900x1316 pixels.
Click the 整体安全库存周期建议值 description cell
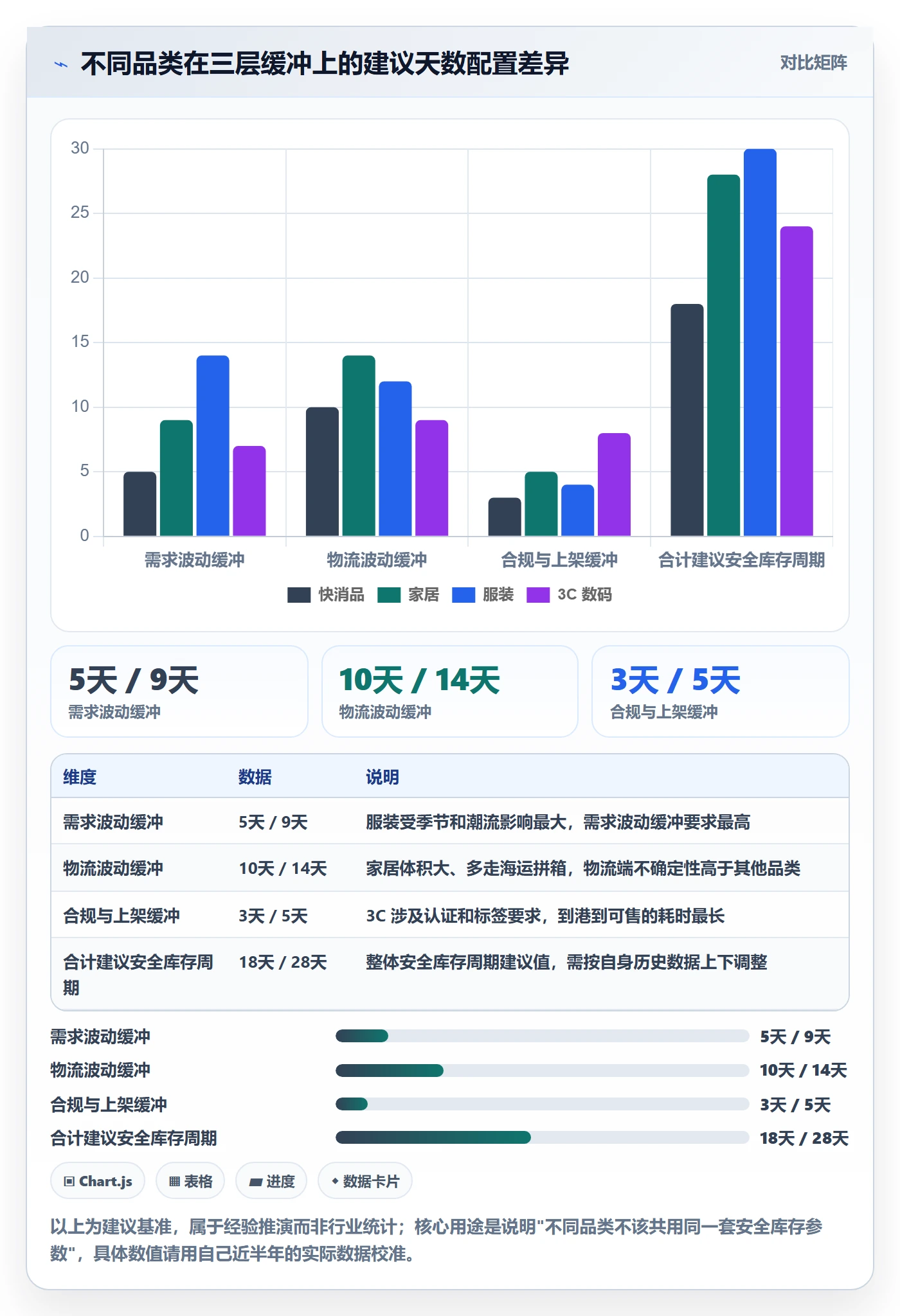tap(566, 962)
